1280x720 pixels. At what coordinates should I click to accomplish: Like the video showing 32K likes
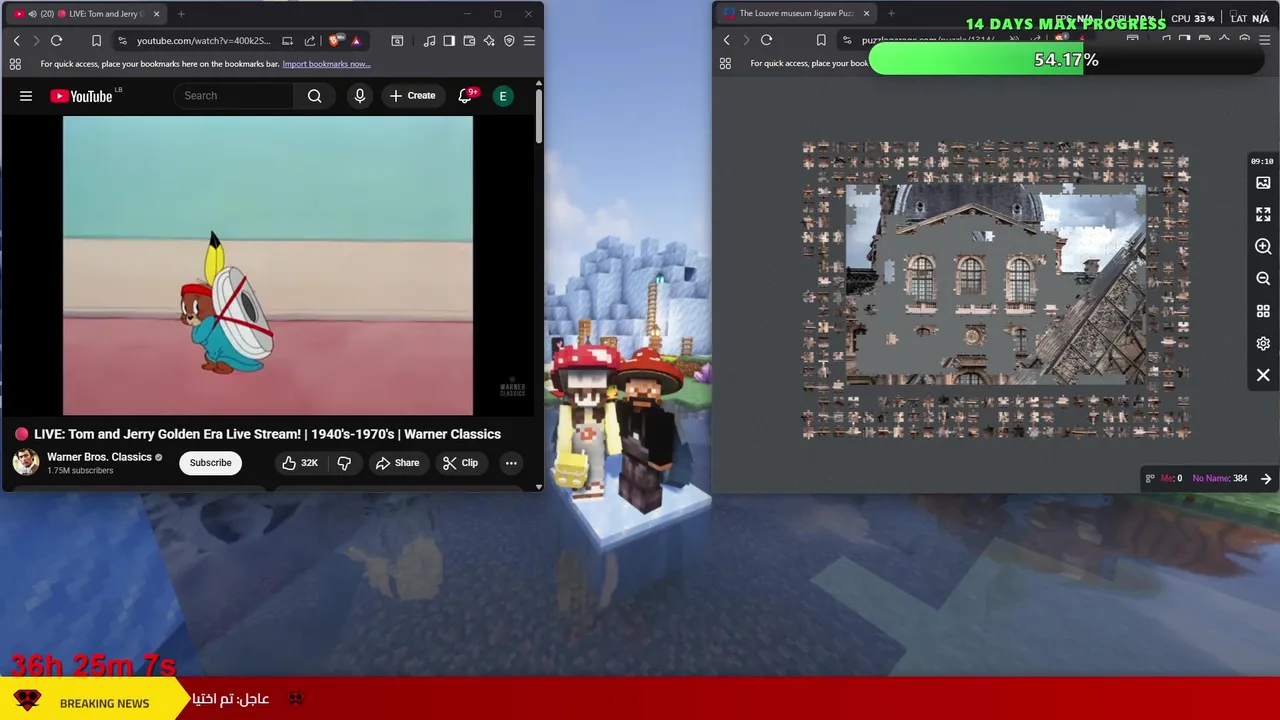(x=300, y=463)
